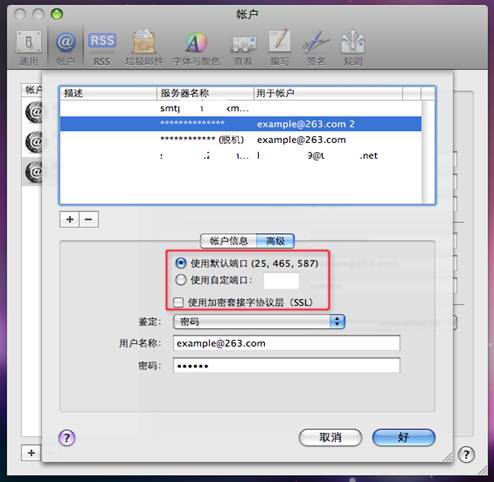Click the OK (好) button

point(403,437)
